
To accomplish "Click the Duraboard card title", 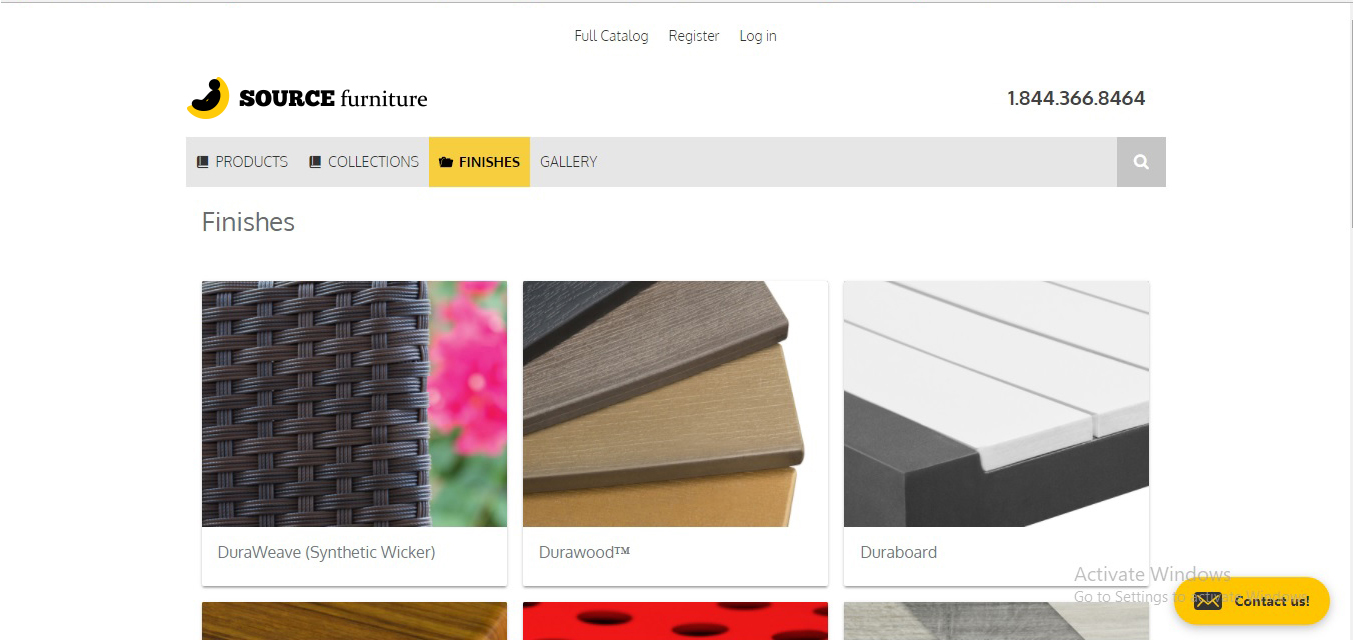I will [x=898, y=552].
